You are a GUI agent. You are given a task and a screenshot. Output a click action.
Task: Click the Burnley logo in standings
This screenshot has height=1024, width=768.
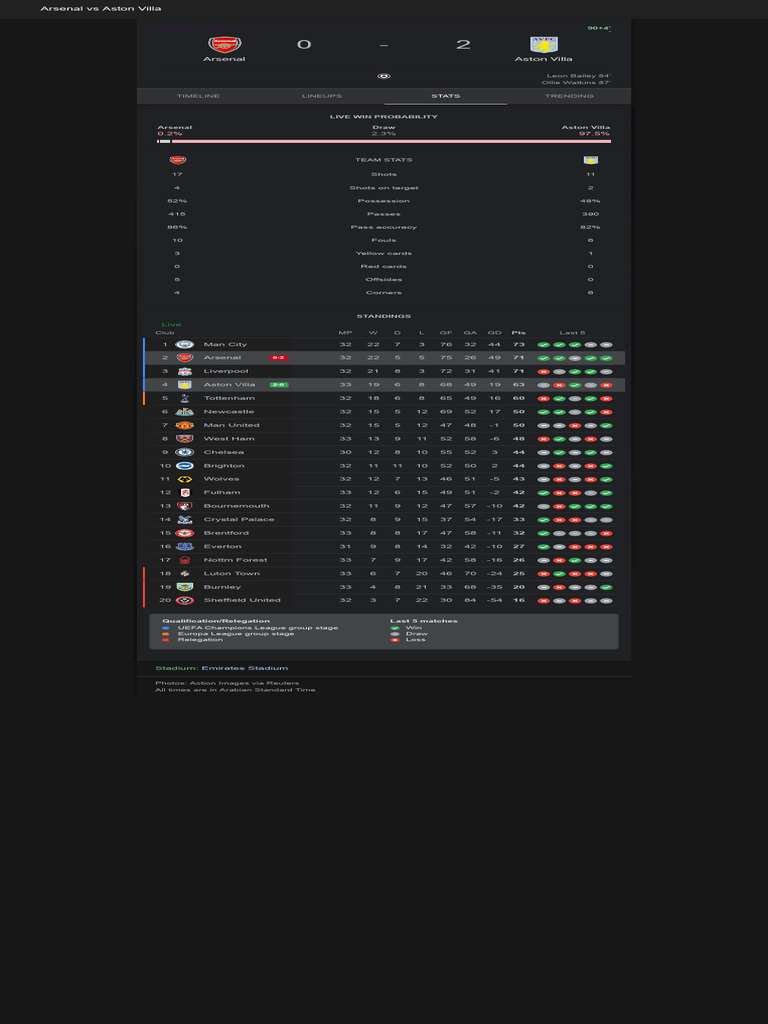tap(185, 587)
